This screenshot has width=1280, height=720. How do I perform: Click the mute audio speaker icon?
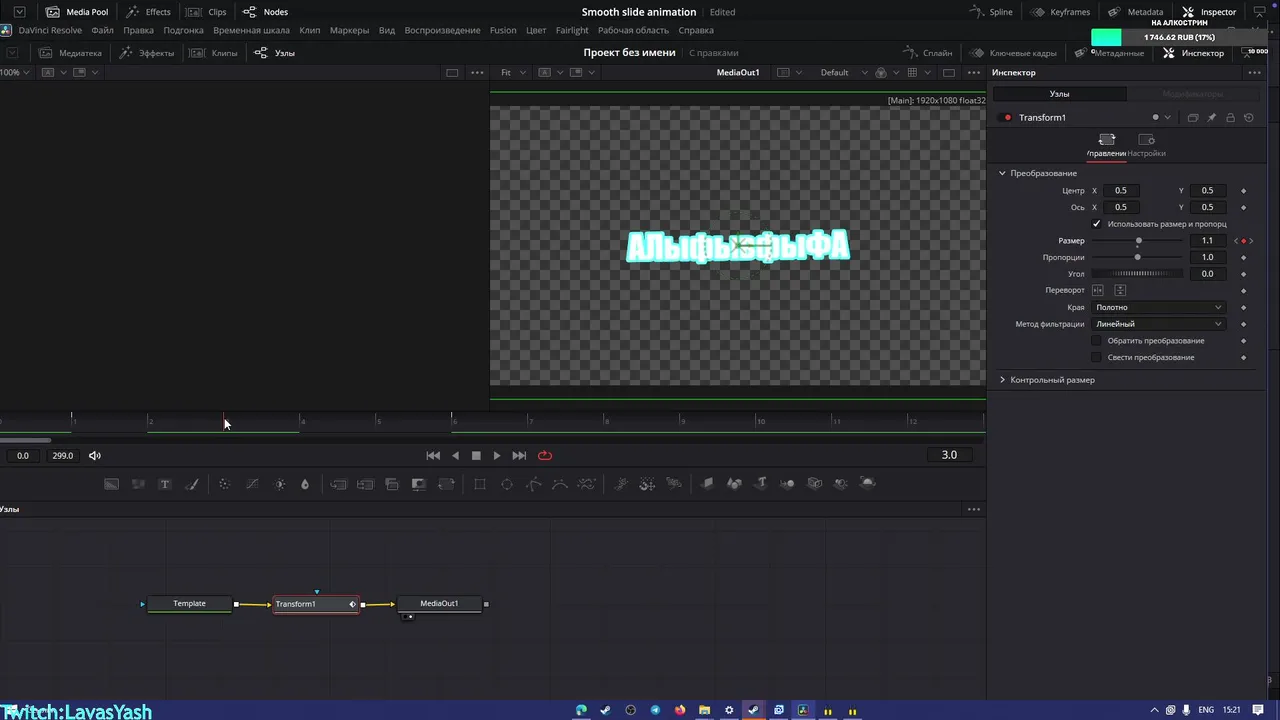click(95, 455)
